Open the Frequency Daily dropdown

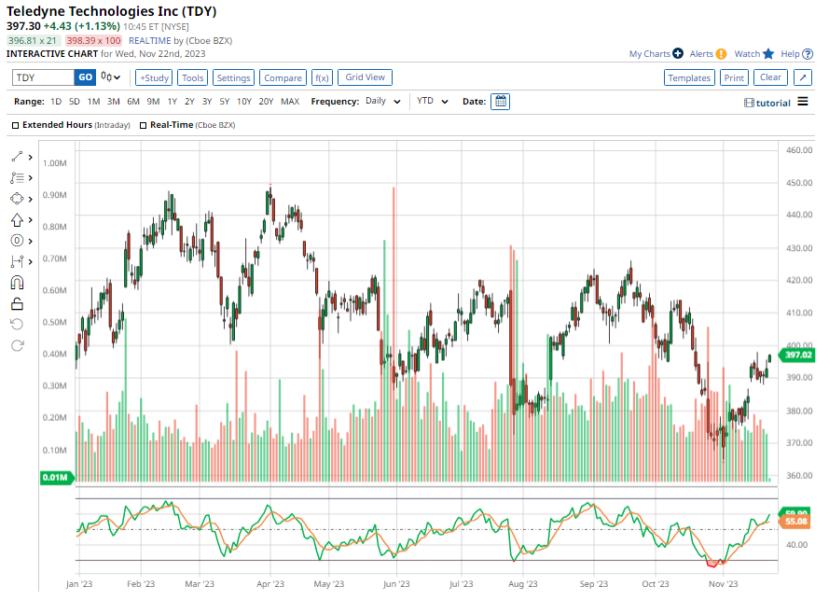383,101
